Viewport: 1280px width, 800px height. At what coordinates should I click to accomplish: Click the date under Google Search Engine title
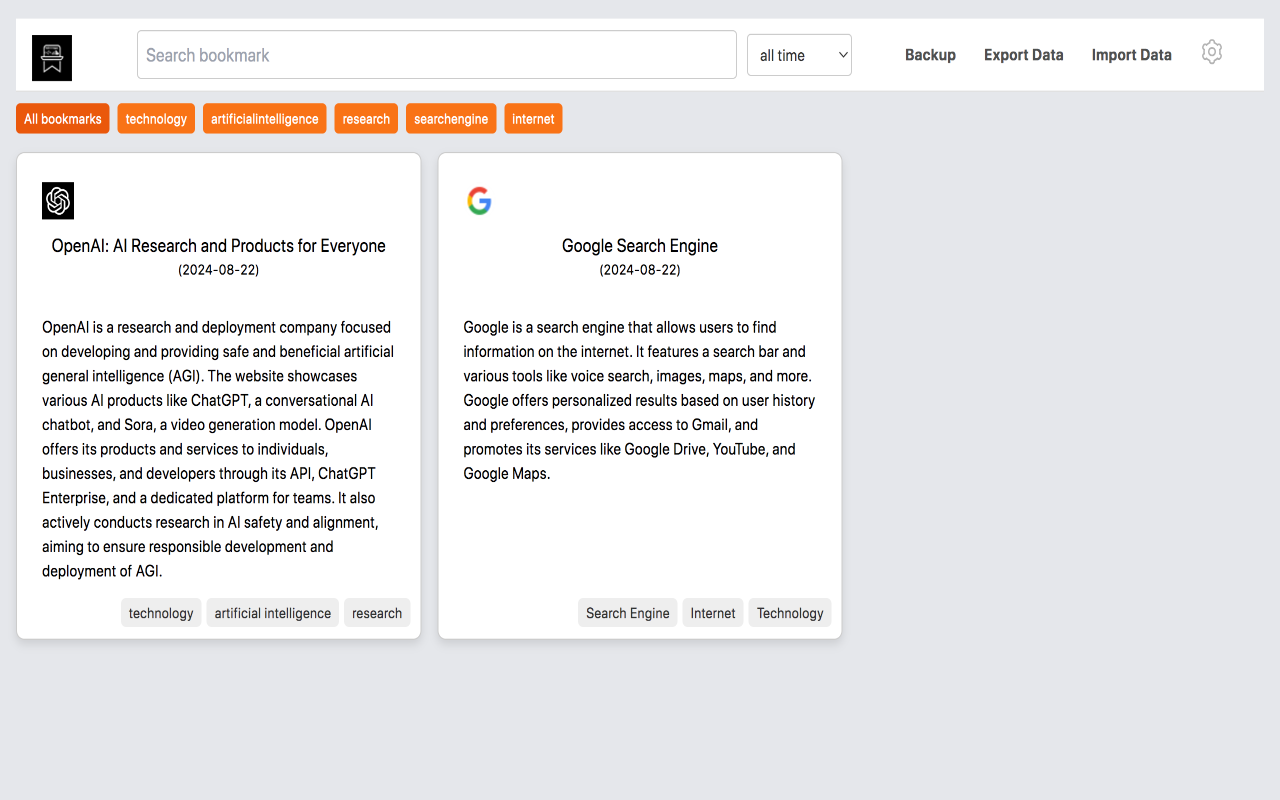pyautogui.click(x=640, y=270)
